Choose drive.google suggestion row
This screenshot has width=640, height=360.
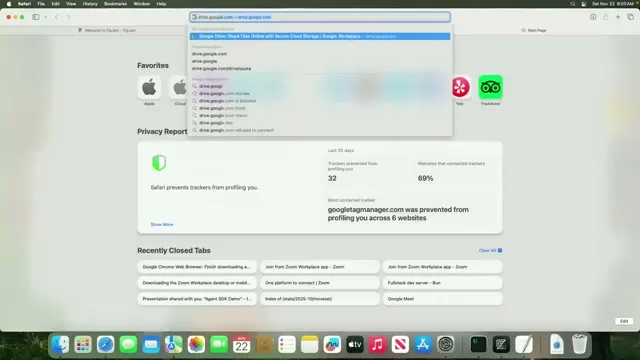tap(320, 61)
